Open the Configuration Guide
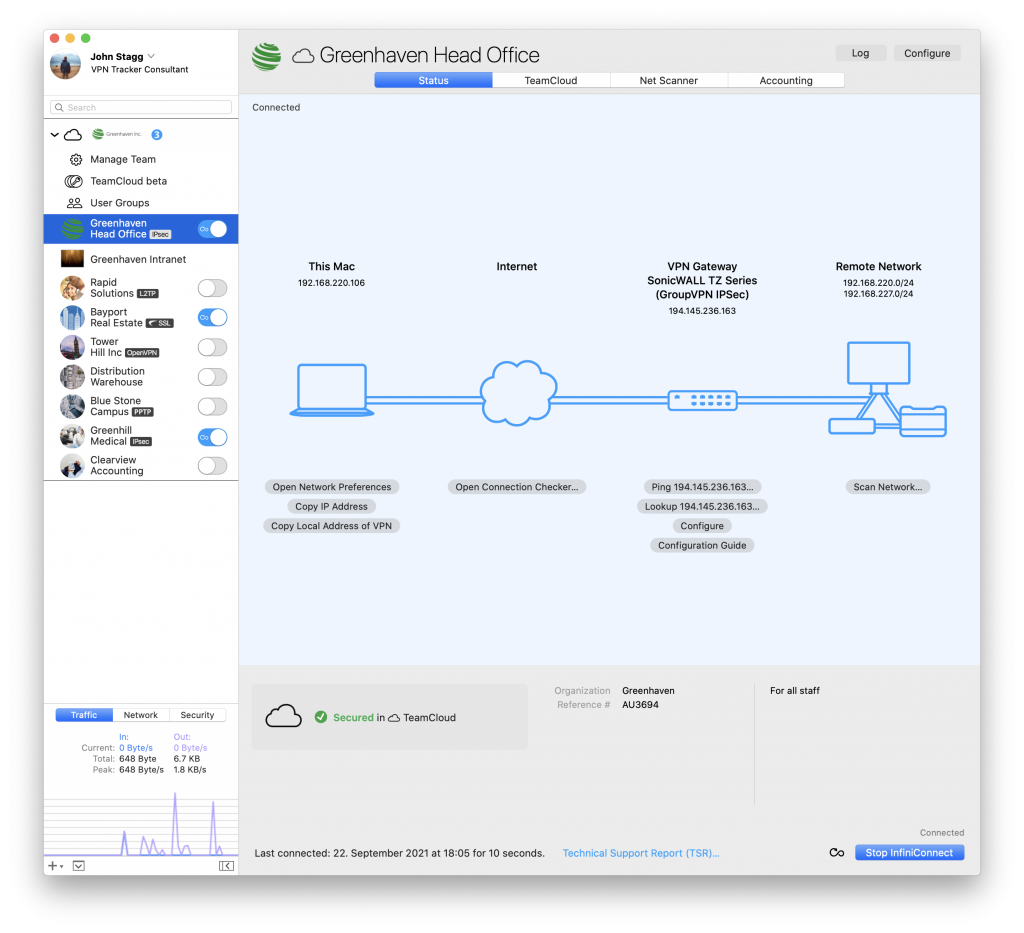 click(x=702, y=546)
